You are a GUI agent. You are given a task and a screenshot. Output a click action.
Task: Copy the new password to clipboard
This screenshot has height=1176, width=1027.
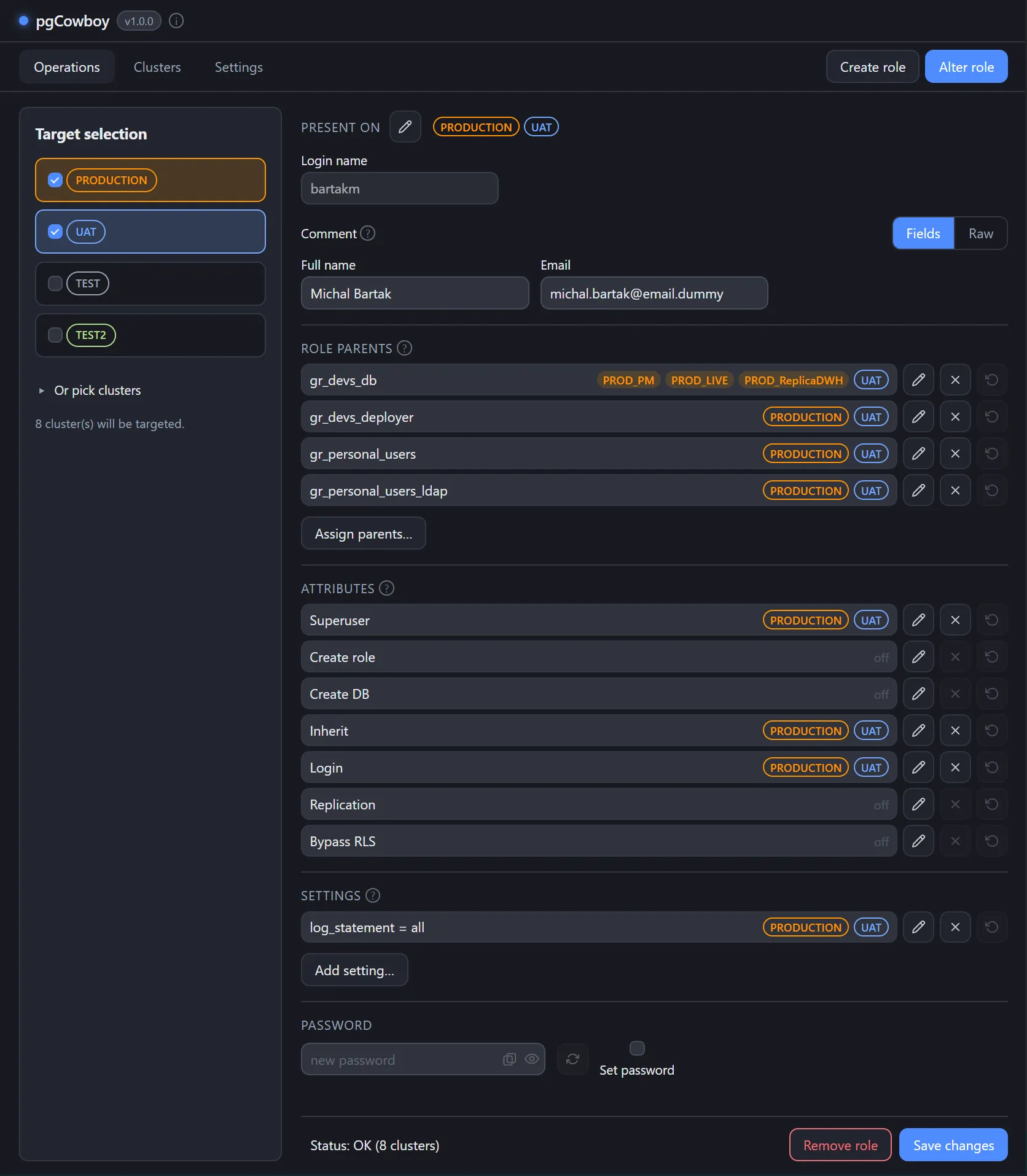(x=509, y=1059)
